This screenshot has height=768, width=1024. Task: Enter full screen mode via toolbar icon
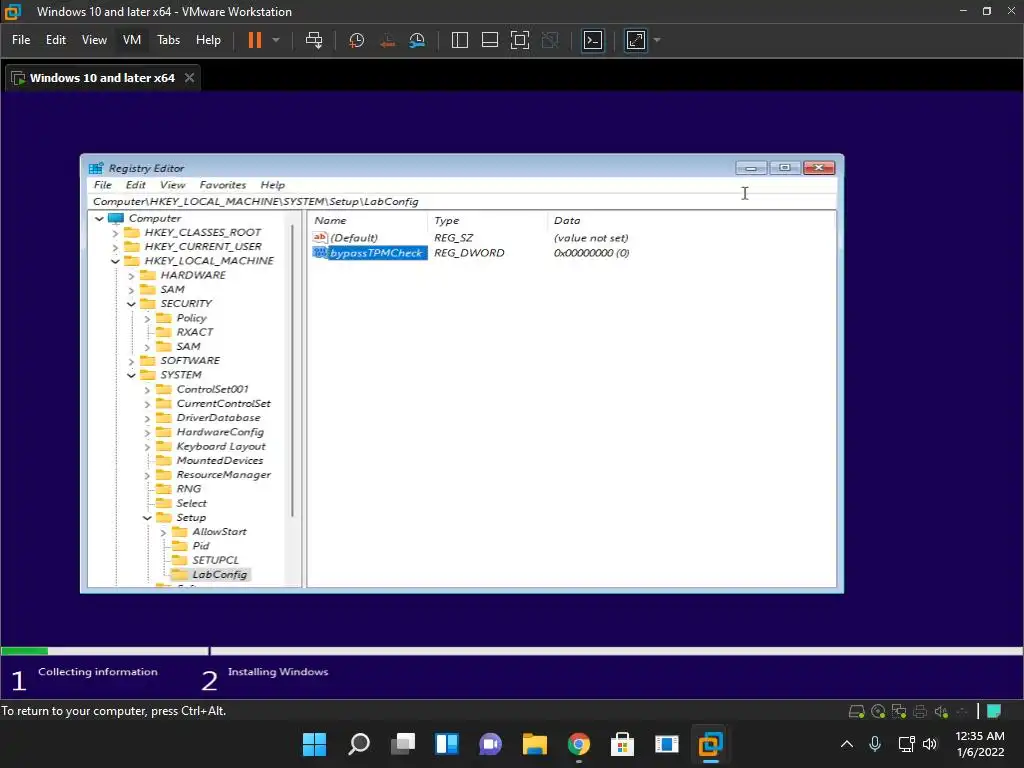(x=520, y=40)
